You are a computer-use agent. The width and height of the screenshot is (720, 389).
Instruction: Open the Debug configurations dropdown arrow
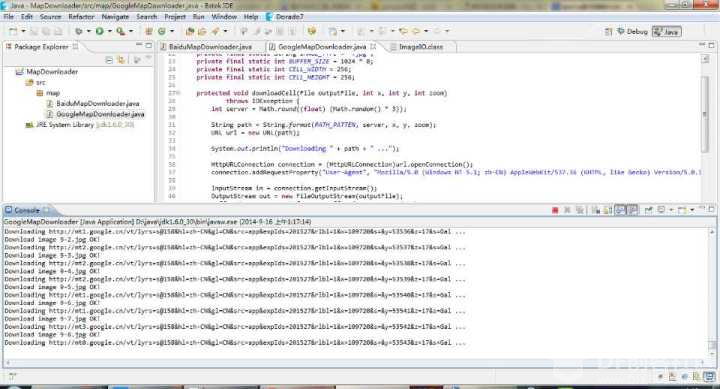[89, 31]
